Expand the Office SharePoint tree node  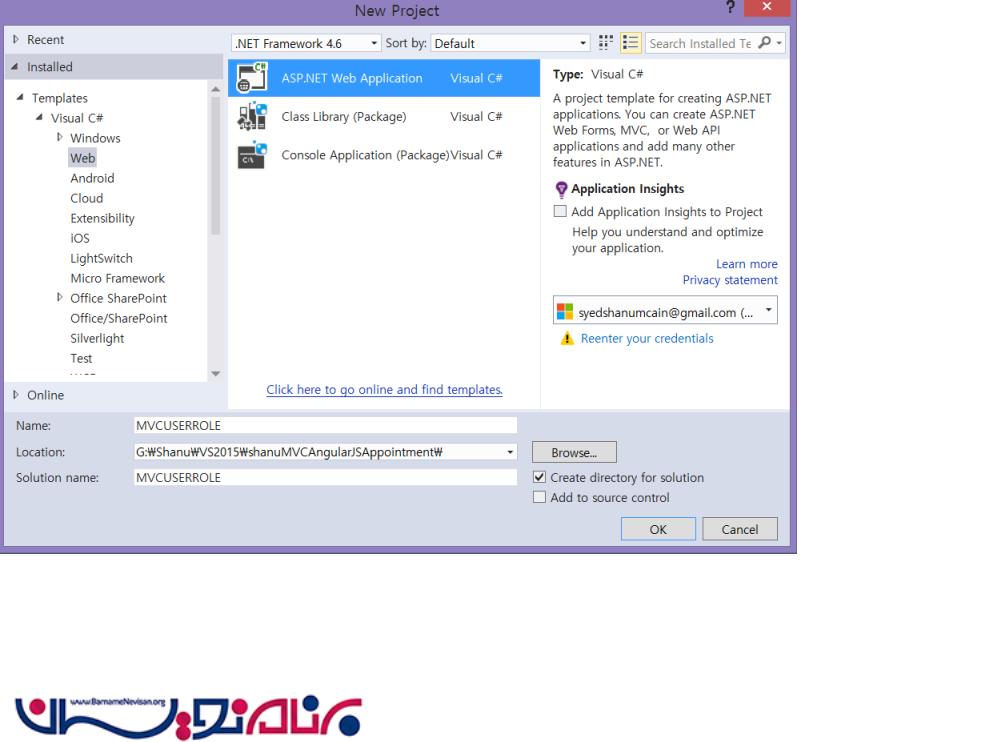(60, 298)
